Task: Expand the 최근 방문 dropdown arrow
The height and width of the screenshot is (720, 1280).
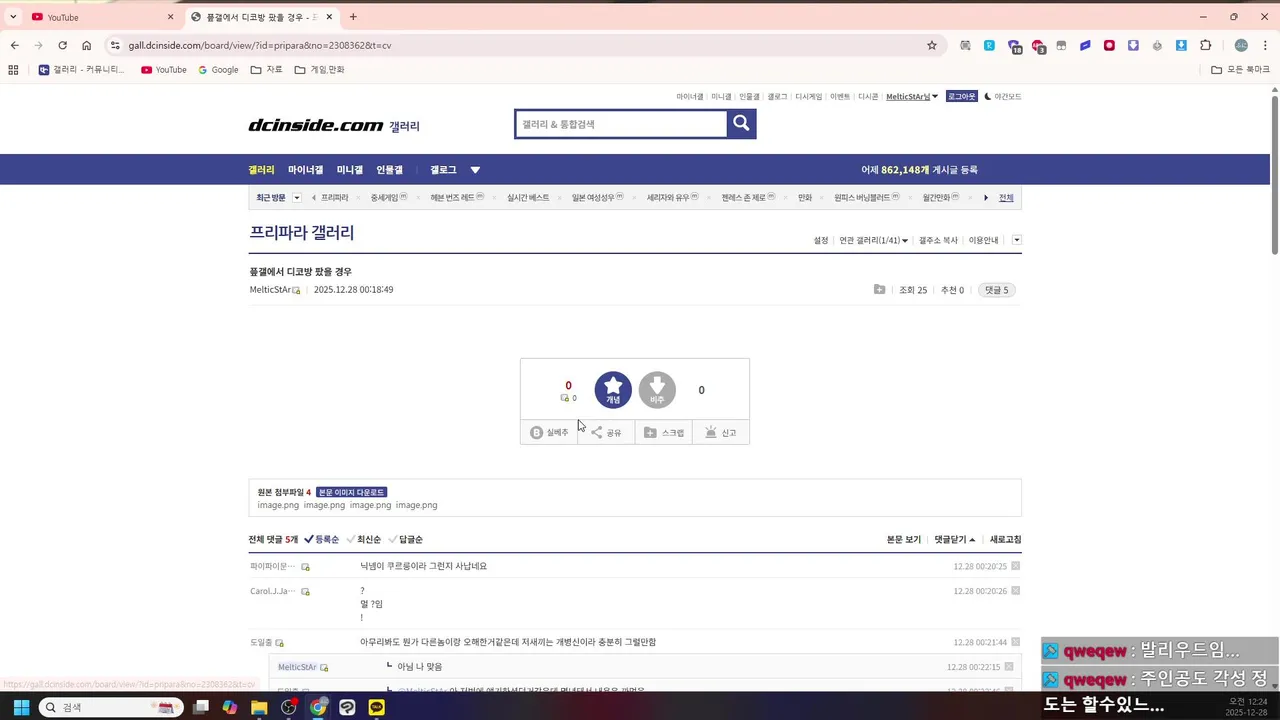Action: (x=296, y=198)
